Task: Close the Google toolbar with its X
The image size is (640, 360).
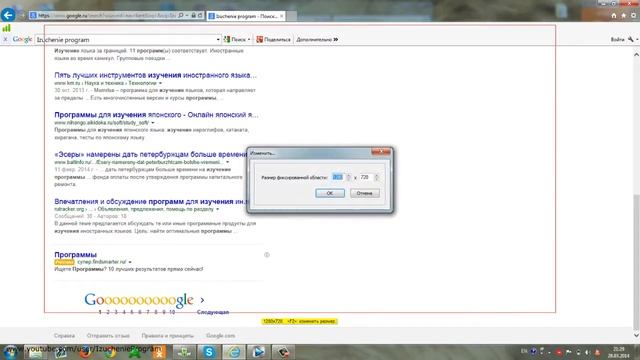Action: (x=5, y=40)
